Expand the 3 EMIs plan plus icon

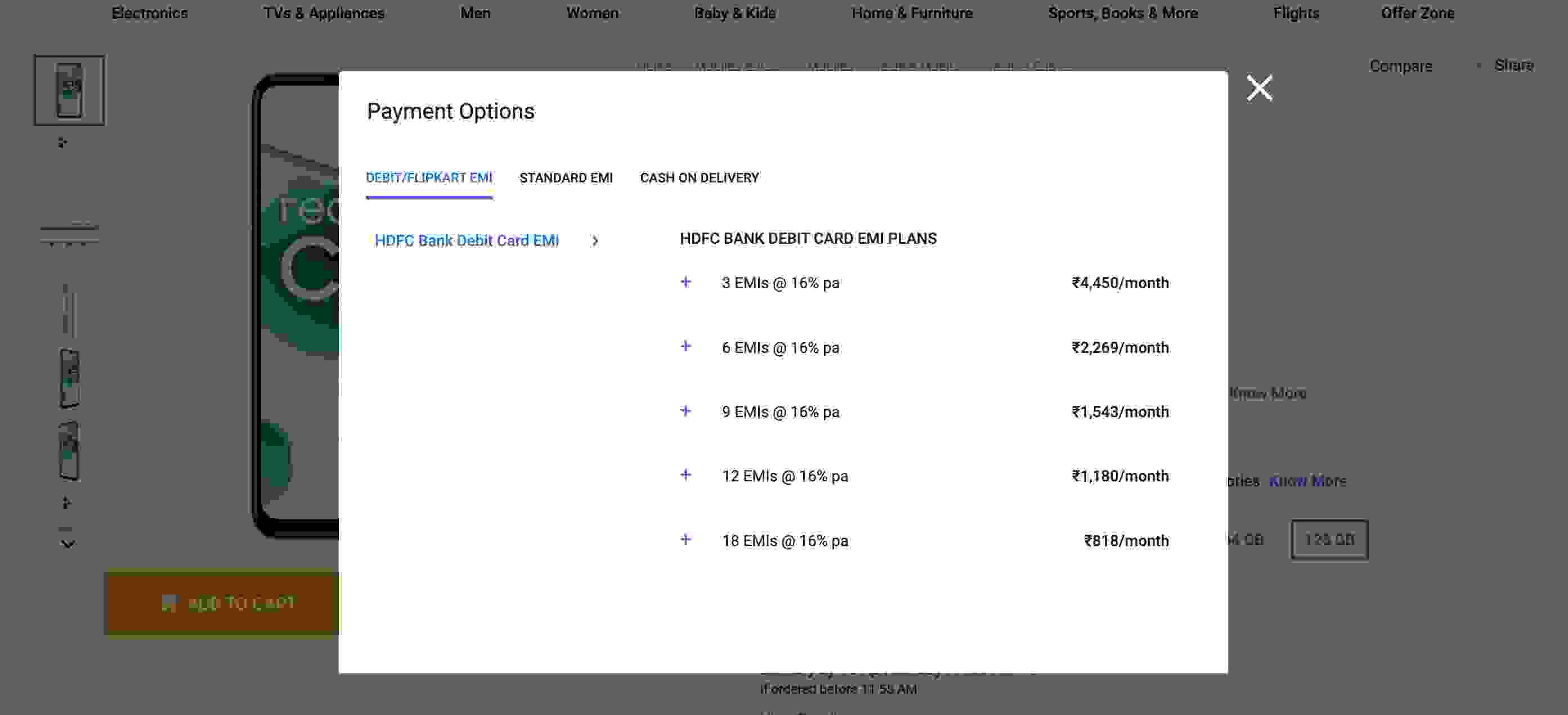(686, 282)
